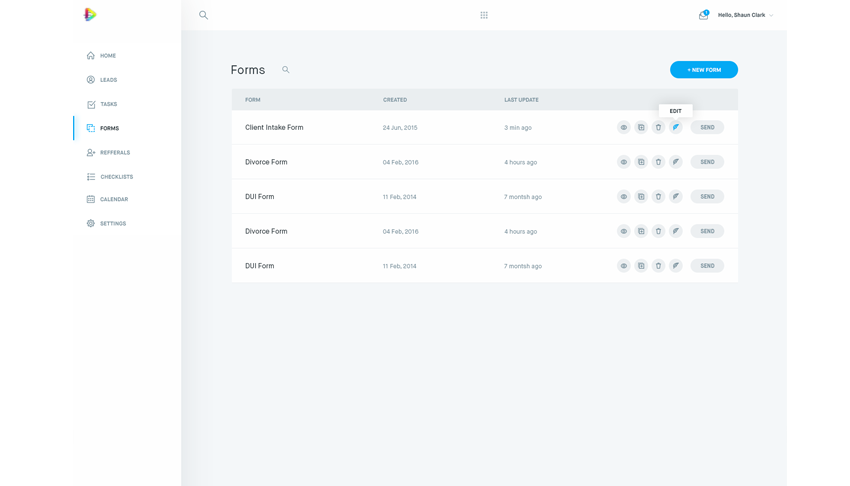The height and width of the screenshot is (486, 850).
Task: Duplicate the Client Intake Form
Action: click(x=641, y=127)
